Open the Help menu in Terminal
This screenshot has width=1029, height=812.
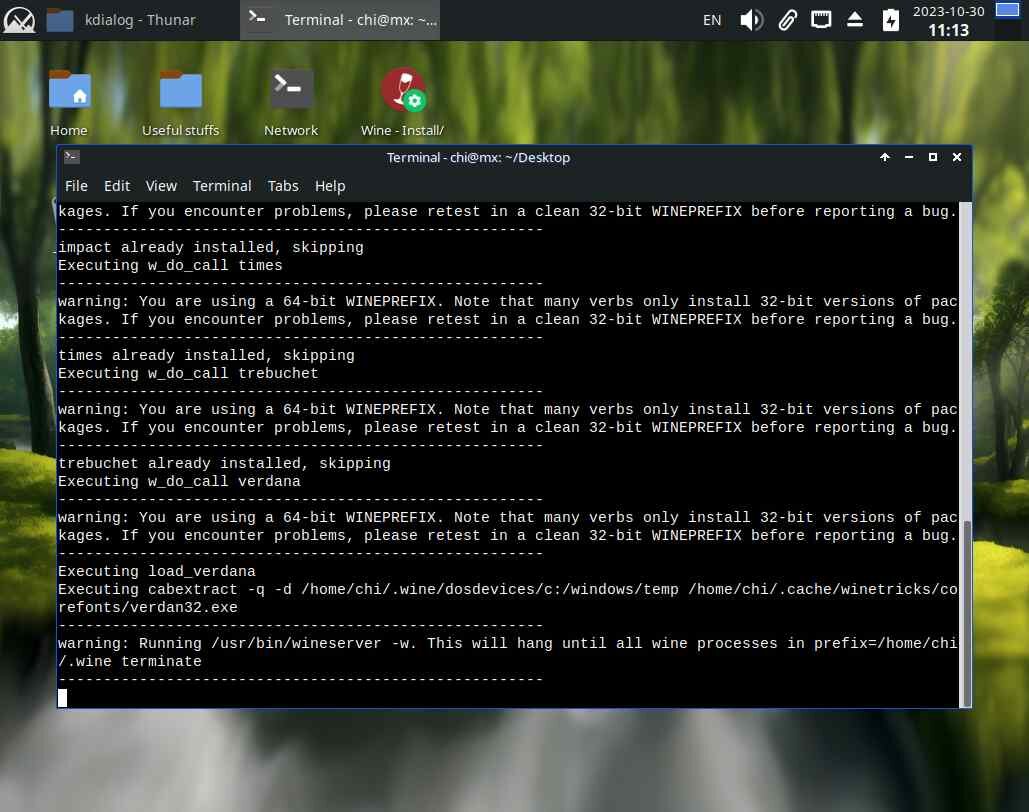pyautogui.click(x=330, y=186)
